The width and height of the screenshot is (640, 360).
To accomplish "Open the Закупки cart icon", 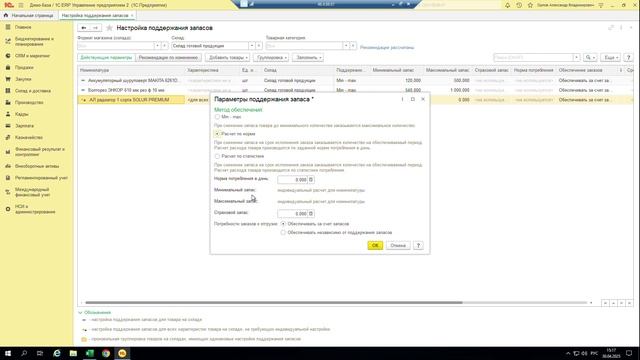I will 8,79.
